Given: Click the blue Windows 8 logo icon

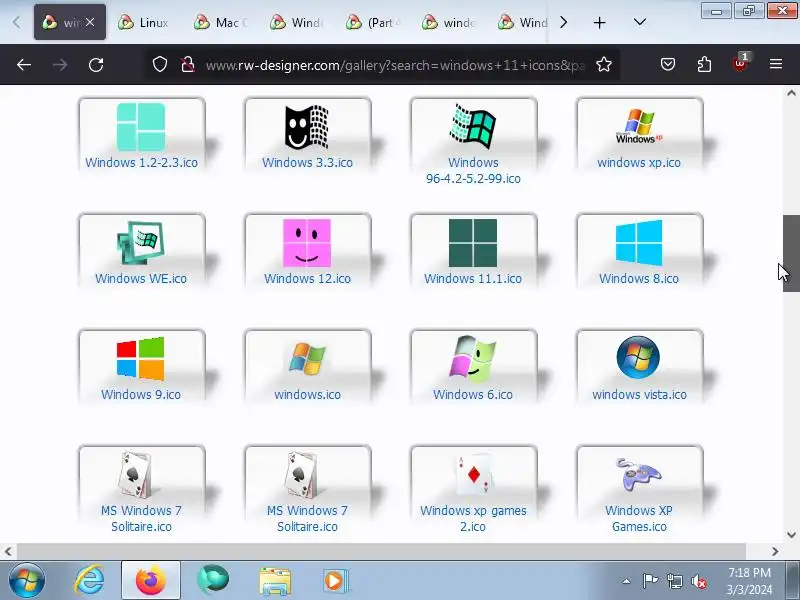Looking at the screenshot, I should pos(639,243).
